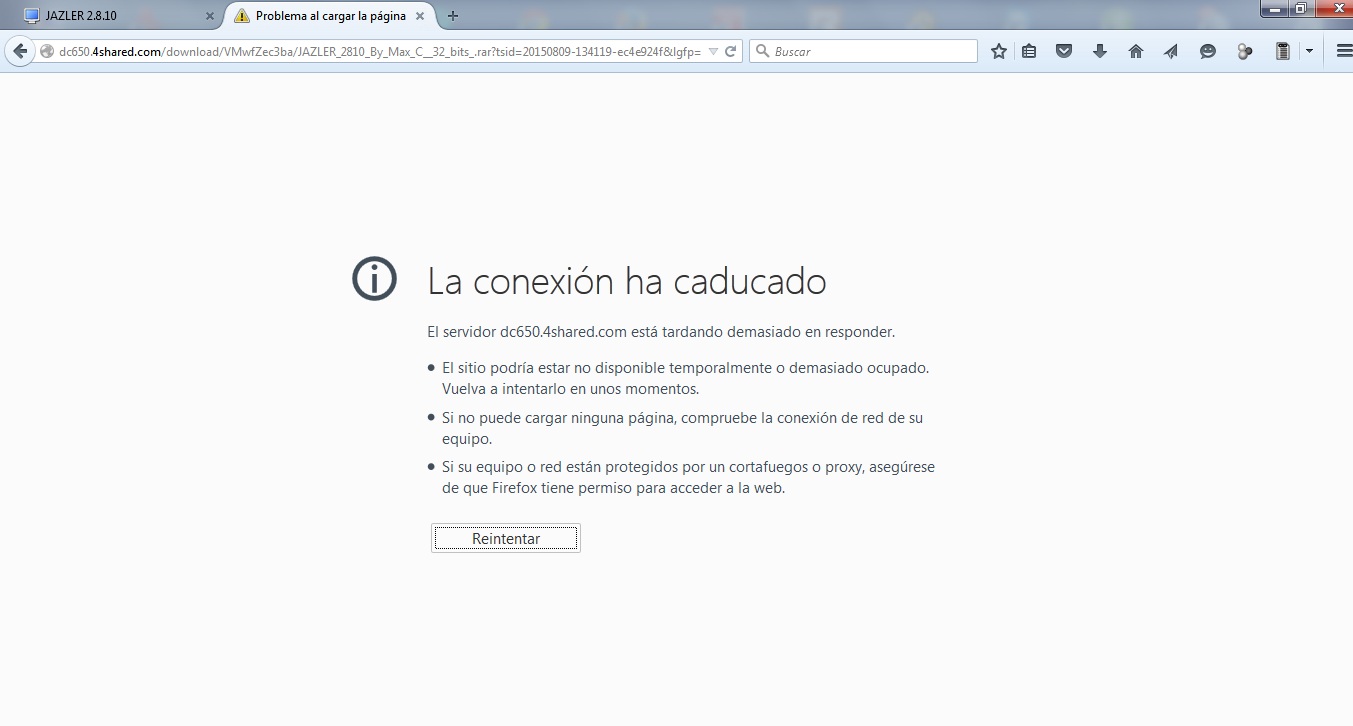This screenshot has height=726, width=1353.
Task: Click the warning icon on error tab
Action: point(241,16)
